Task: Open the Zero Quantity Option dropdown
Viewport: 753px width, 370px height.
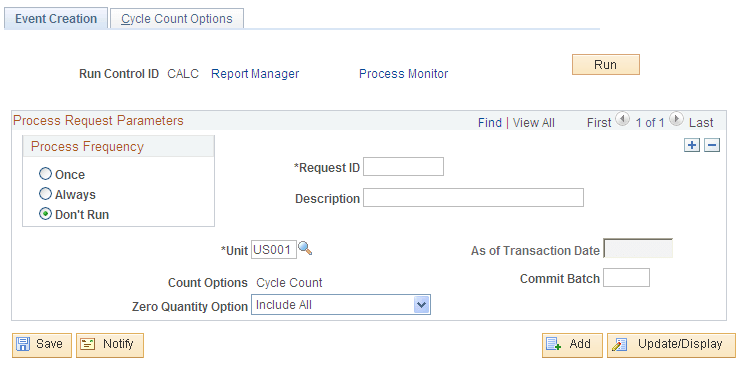Action: point(340,305)
